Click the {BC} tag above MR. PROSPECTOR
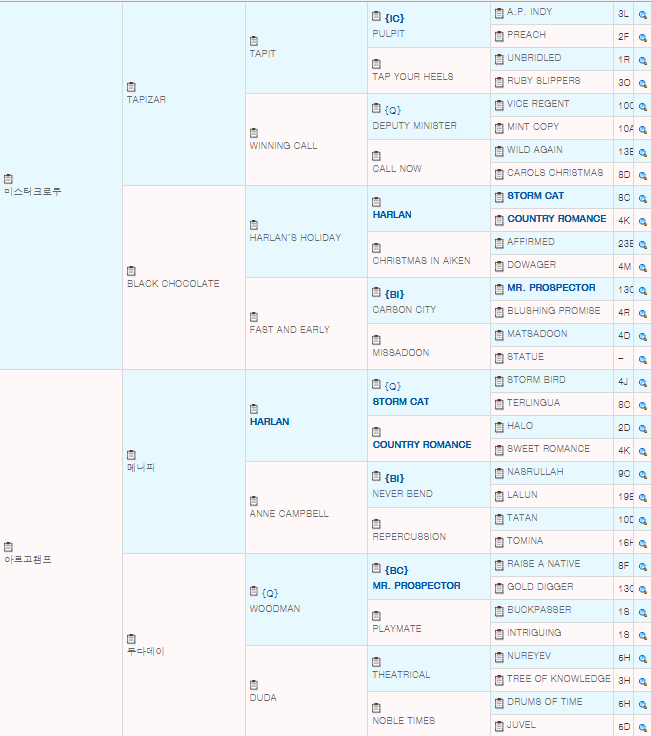 [395, 570]
